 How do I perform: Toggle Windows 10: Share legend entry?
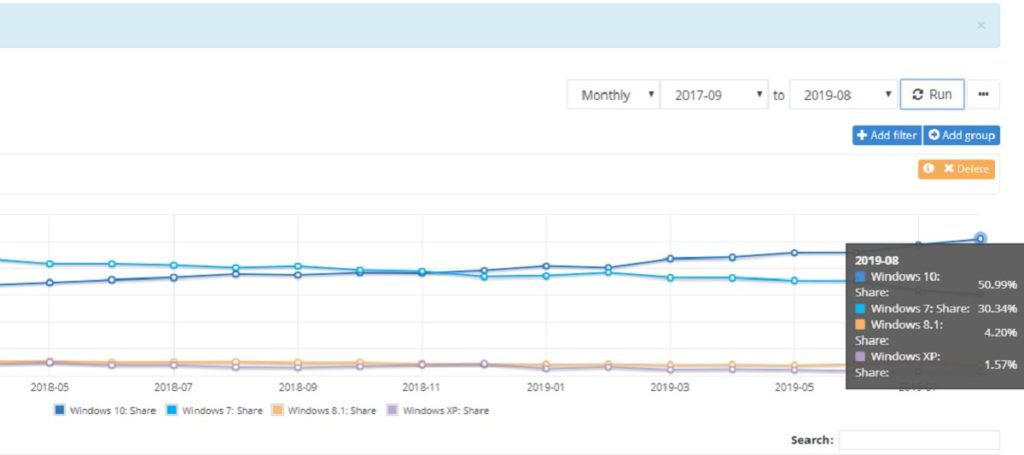(105, 411)
